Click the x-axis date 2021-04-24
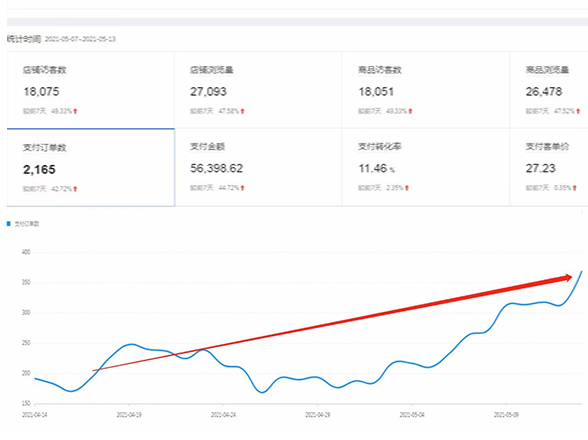Screen dimensions: 588x440 point(224,415)
